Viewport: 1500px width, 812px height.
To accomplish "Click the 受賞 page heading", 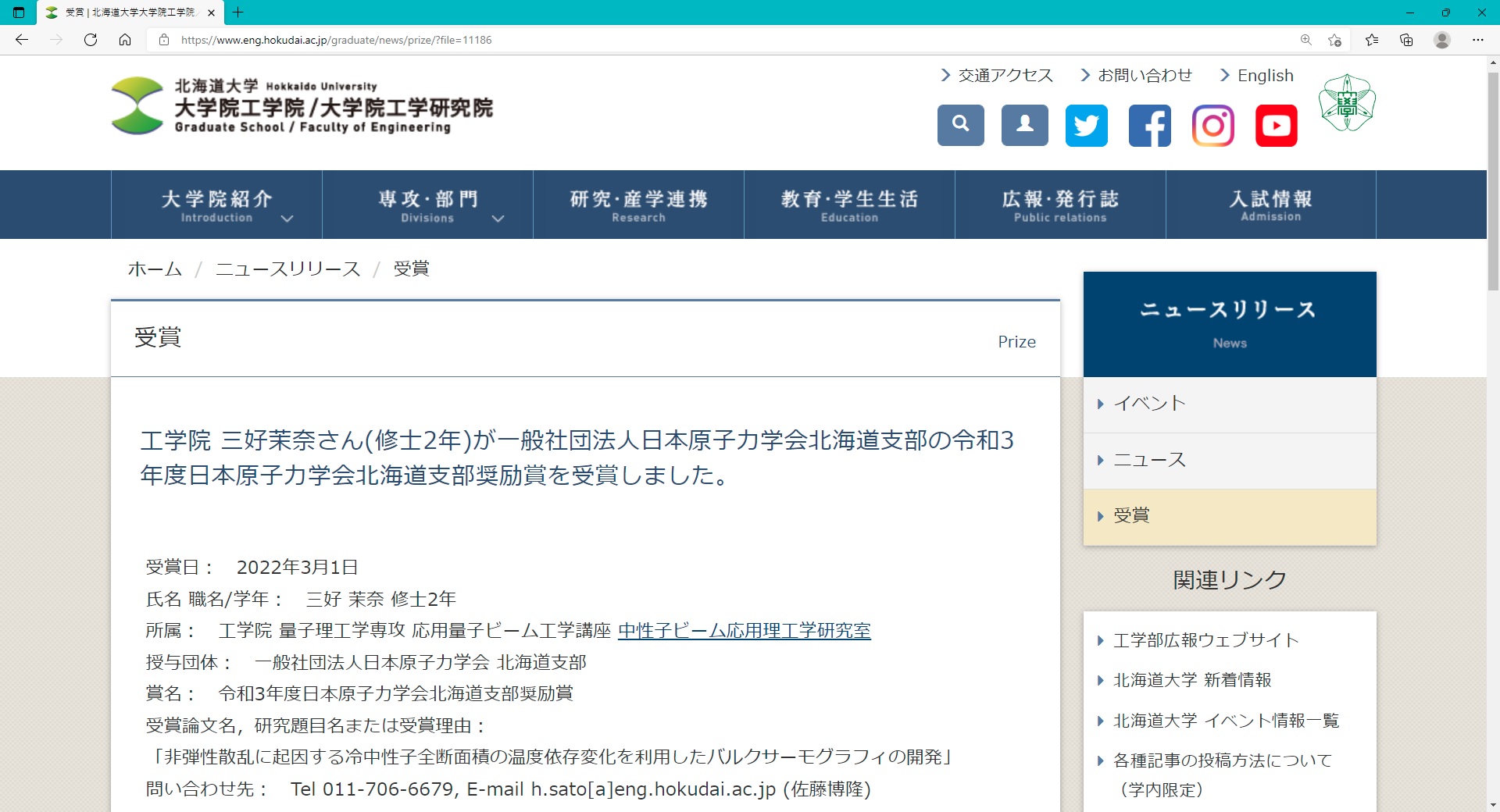I will [x=158, y=337].
